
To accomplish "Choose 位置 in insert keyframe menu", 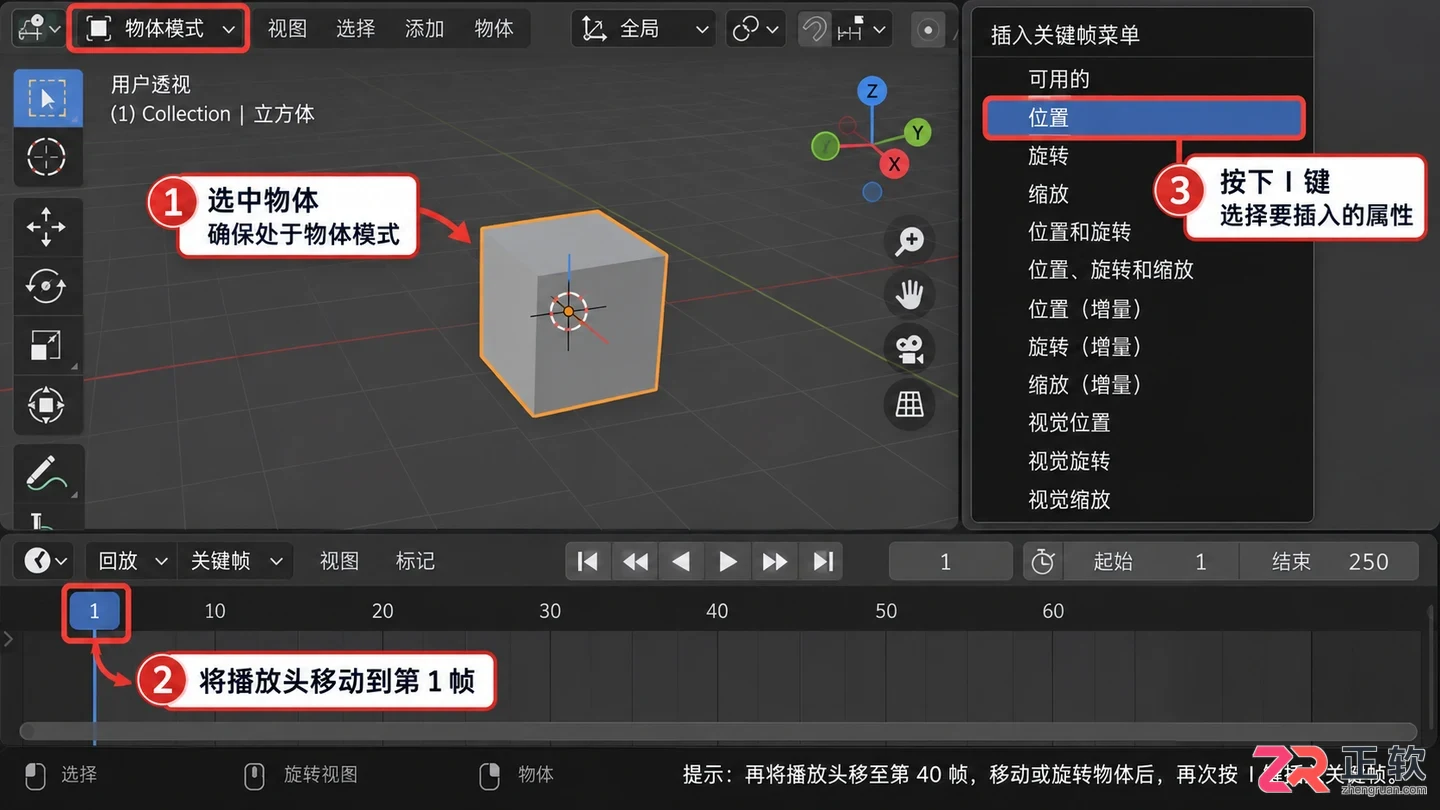I will pyautogui.click(x=1144, y=118).
